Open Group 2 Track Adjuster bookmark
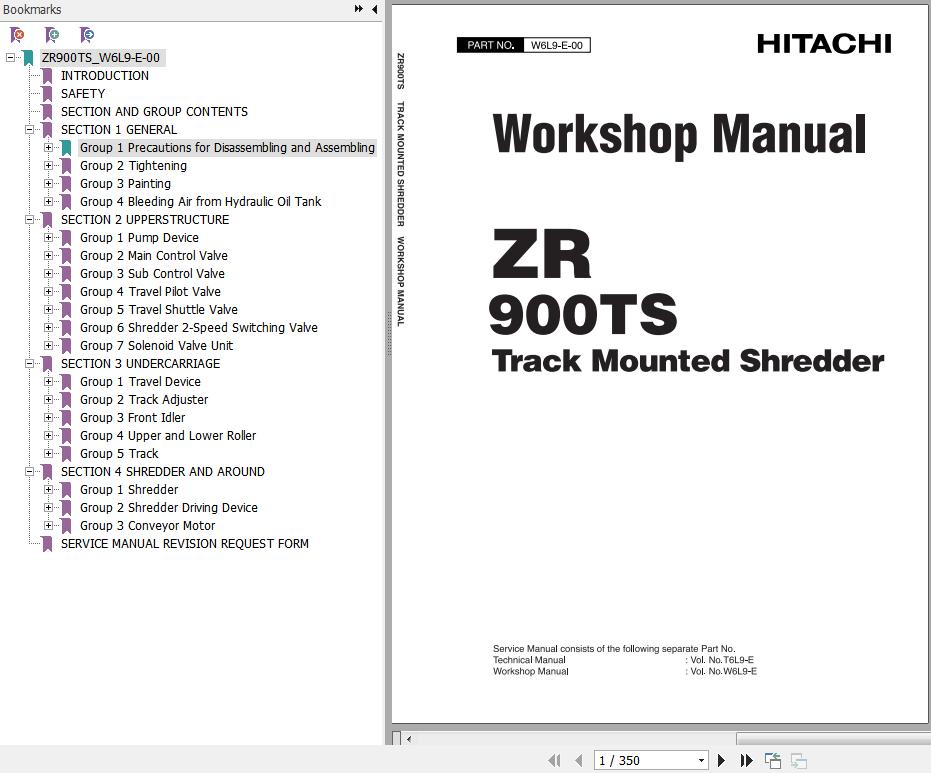Viewport: 931px width, 773px height. (144, 400)
